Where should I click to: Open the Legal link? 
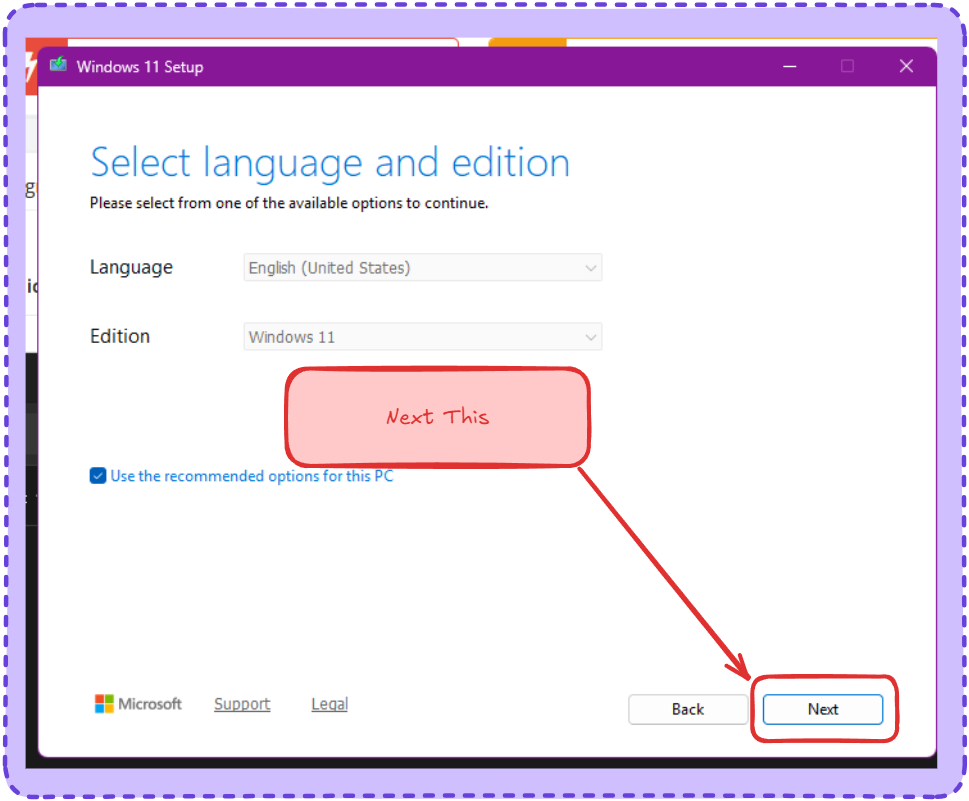[329, 704]
